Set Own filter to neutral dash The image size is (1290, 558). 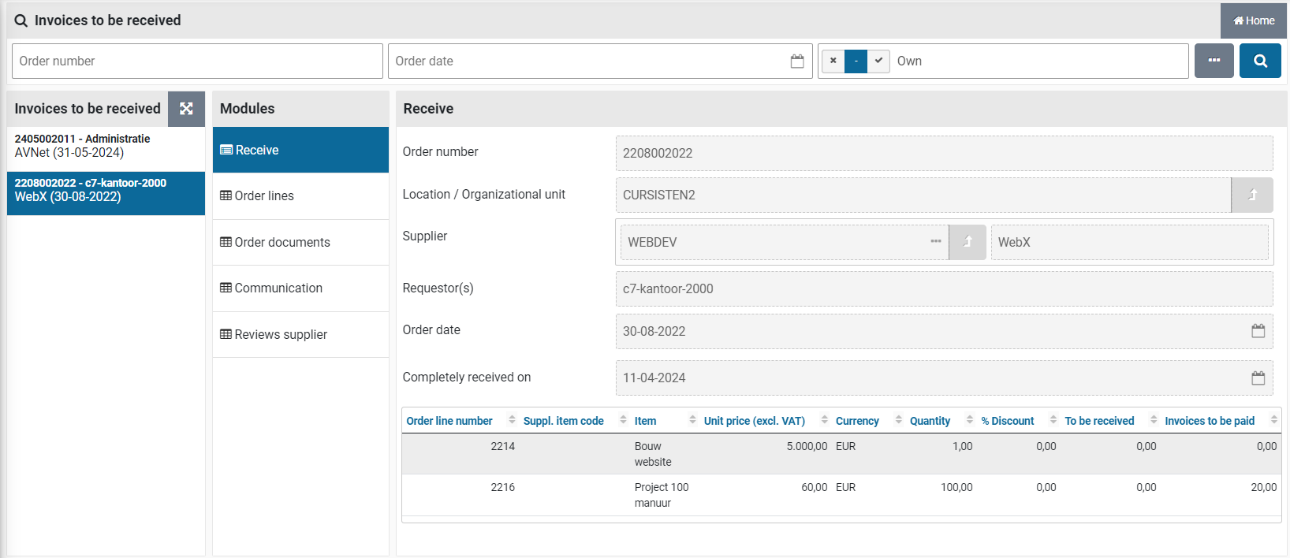pyautogui.click(x=855, y=61)
